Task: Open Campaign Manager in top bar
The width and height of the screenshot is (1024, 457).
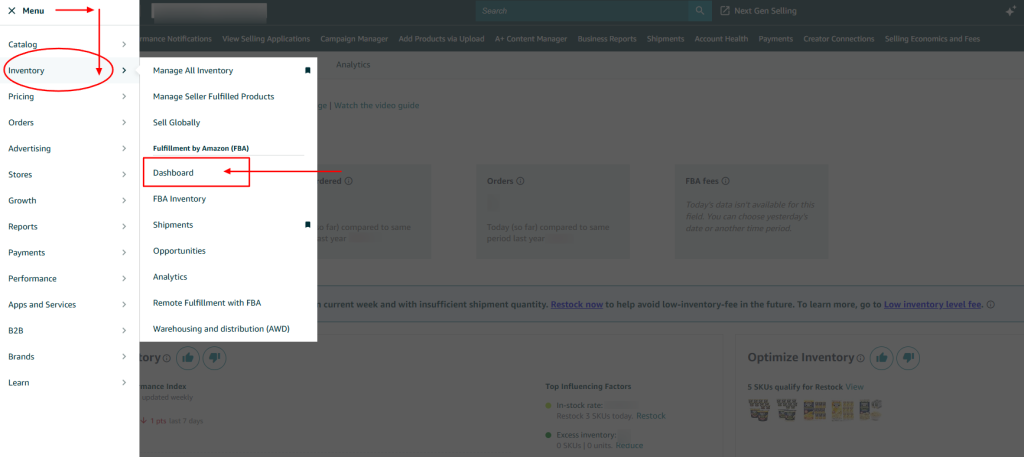Action: [354, 39]
